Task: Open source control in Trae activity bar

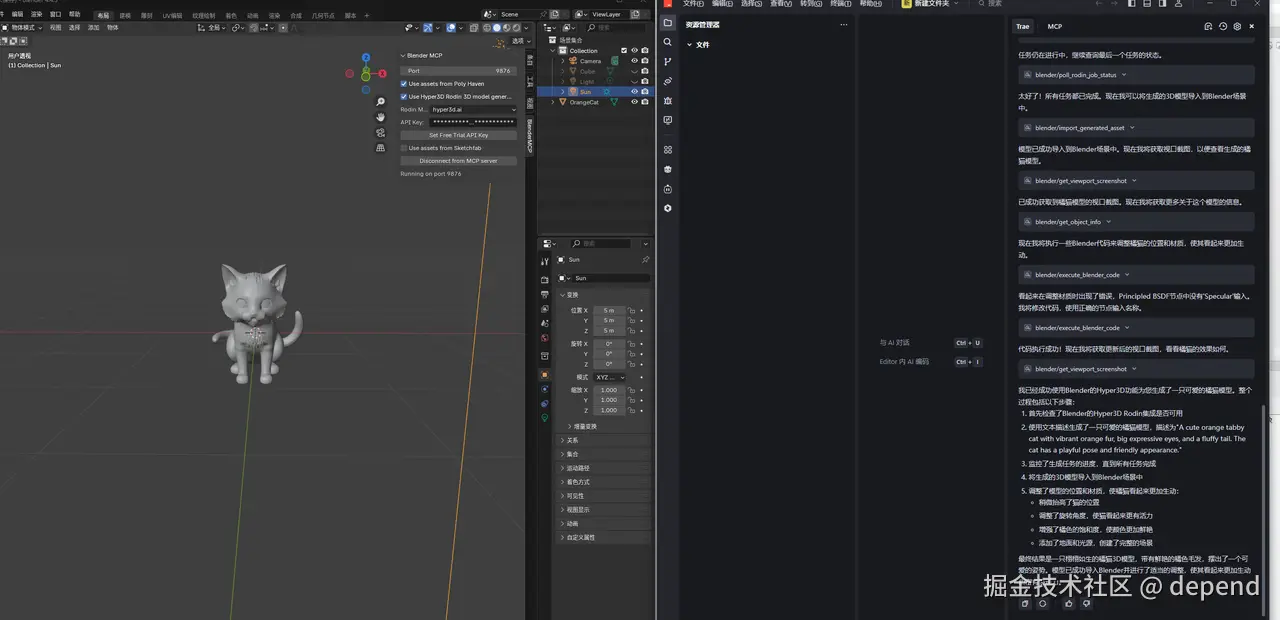Action: (668, 62)
